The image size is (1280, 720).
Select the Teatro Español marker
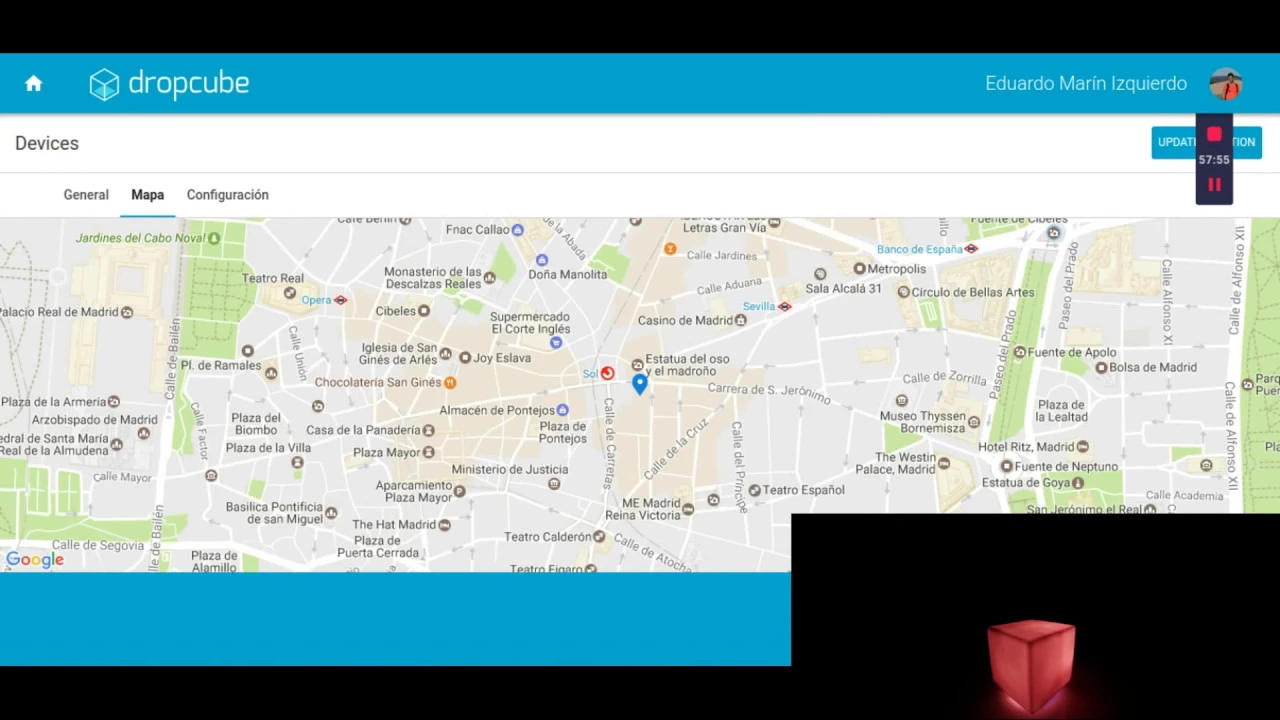coord(754,490)
